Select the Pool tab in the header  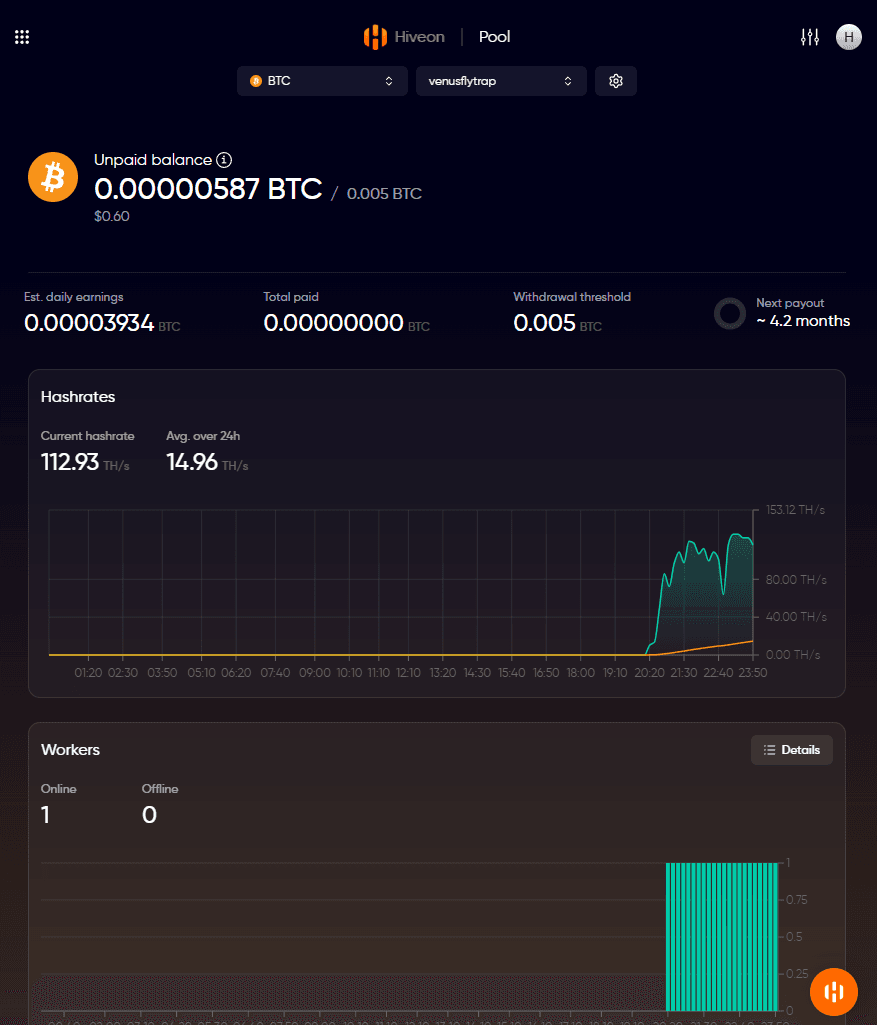494,36
